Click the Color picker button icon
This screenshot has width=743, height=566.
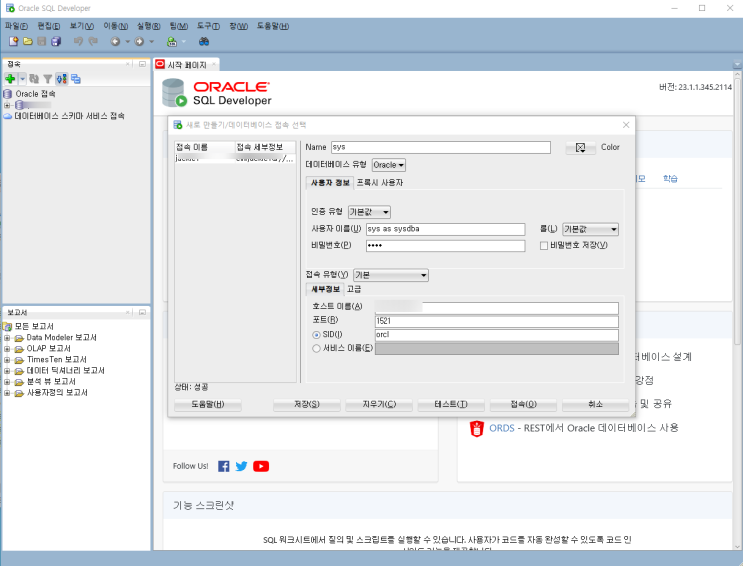point(580,147)
